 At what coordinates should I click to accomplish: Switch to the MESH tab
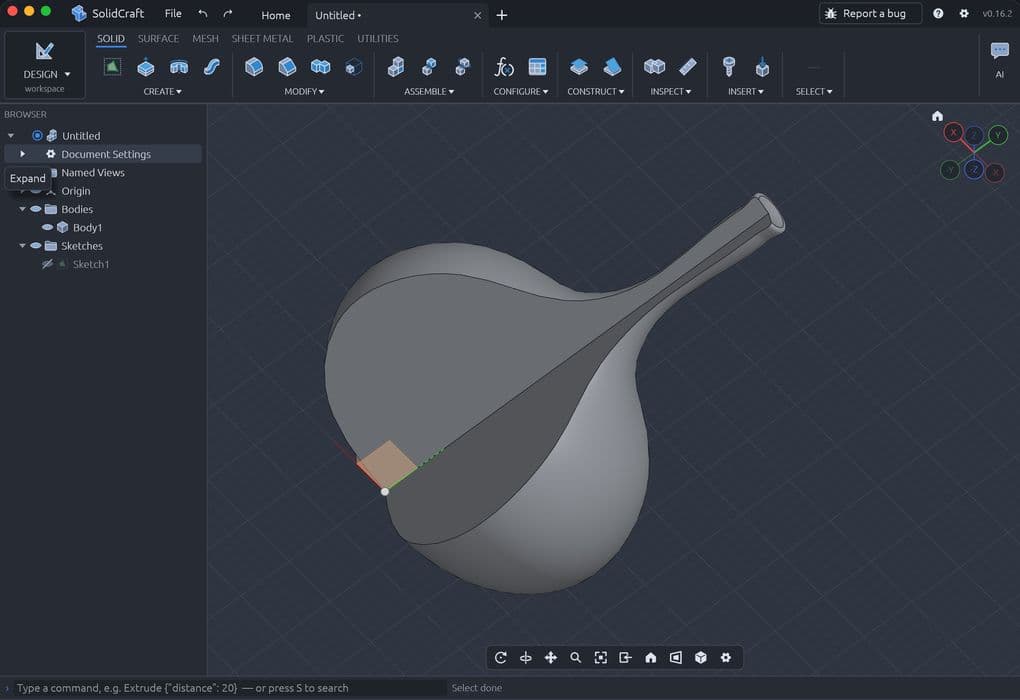point(206,38)
